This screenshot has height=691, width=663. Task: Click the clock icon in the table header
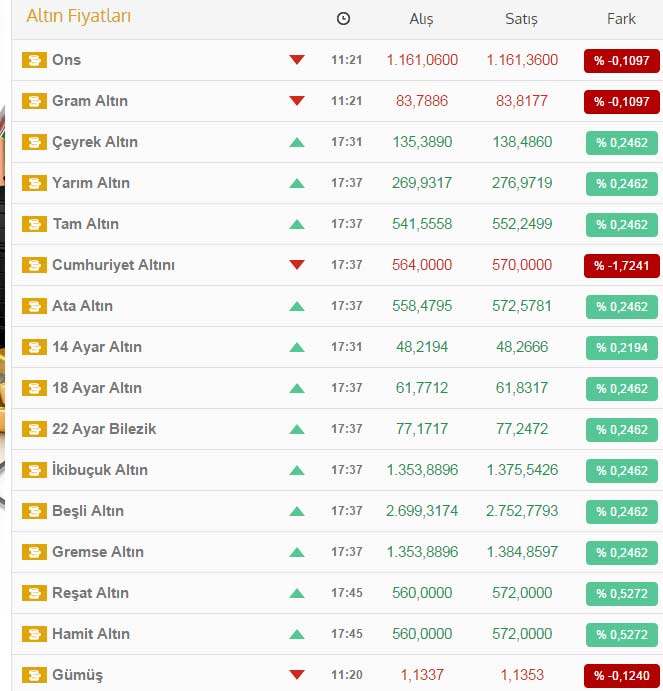coord(344,19)
